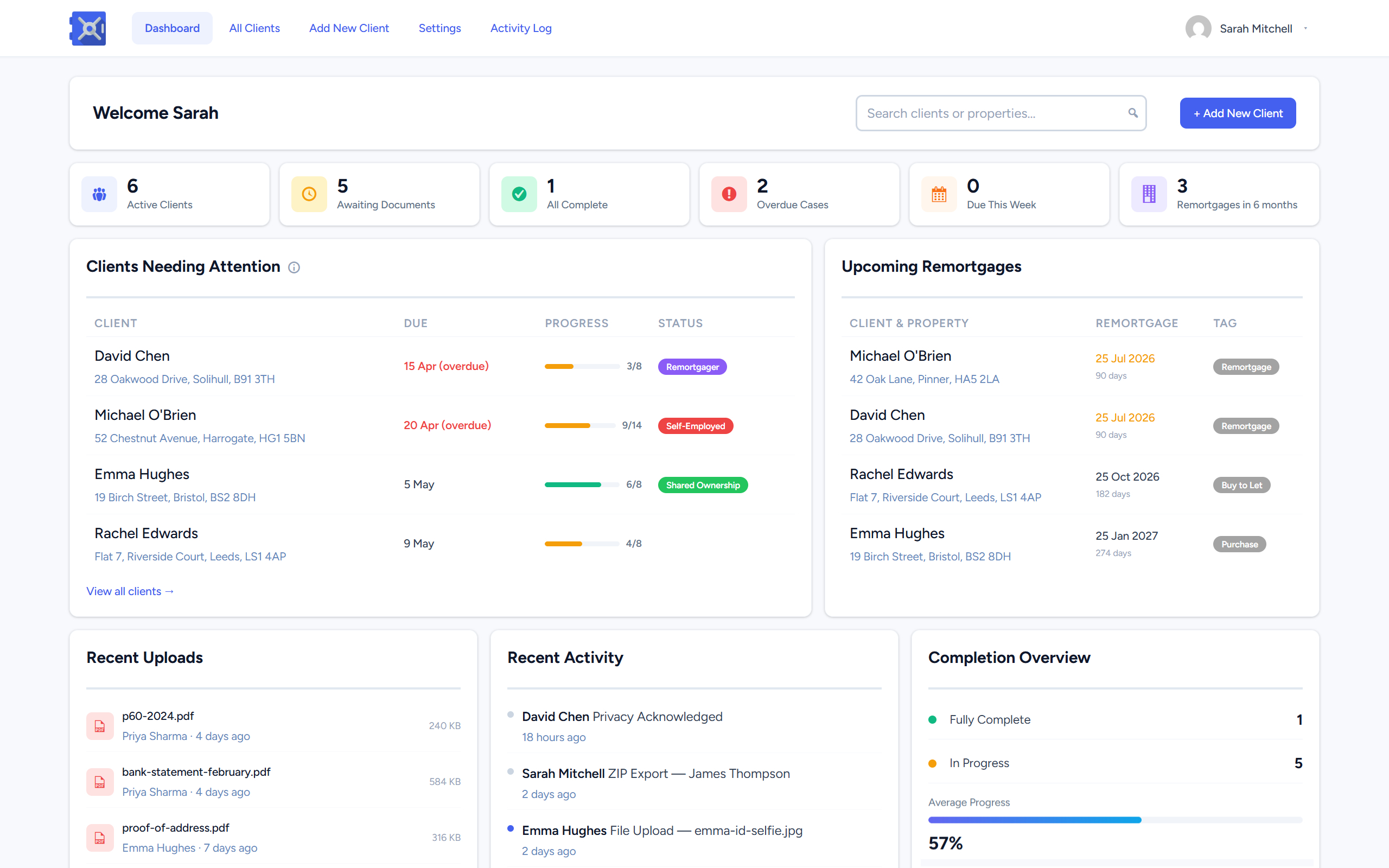Follow the View all clients link
This screenshot has width=1389, height=868.
click(x=130, y=591)
